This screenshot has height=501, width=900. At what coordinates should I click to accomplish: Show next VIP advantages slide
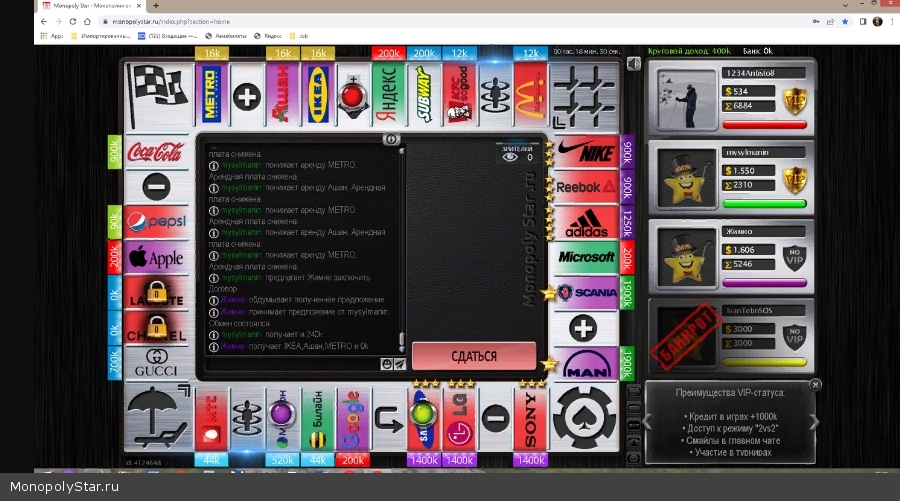tap(813, 422)
